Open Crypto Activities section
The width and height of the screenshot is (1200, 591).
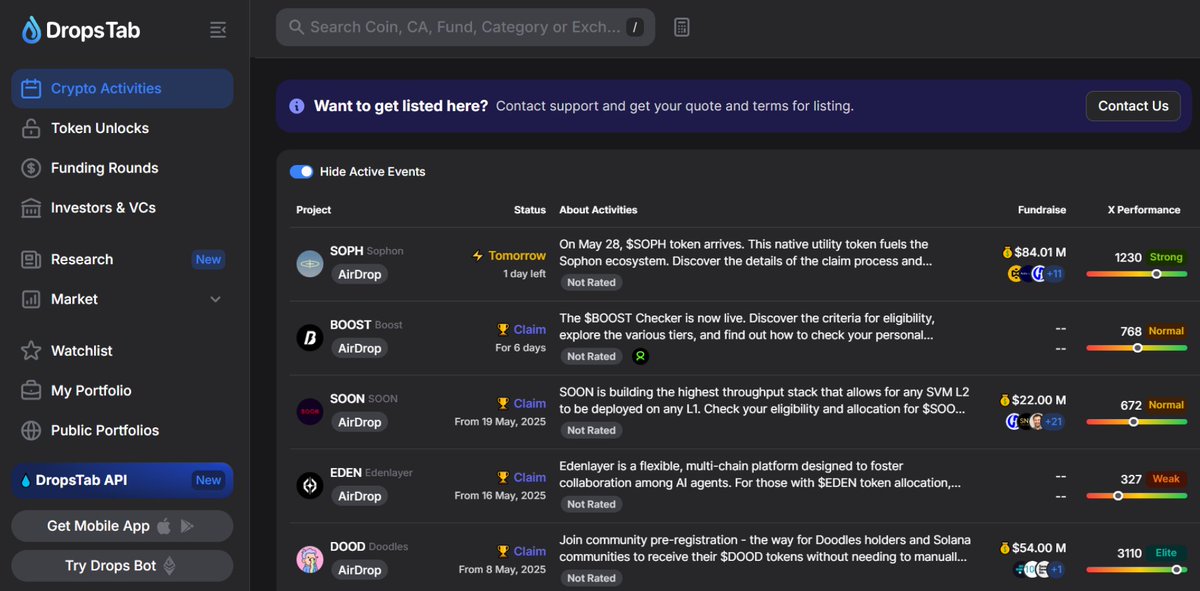[122, 88]
